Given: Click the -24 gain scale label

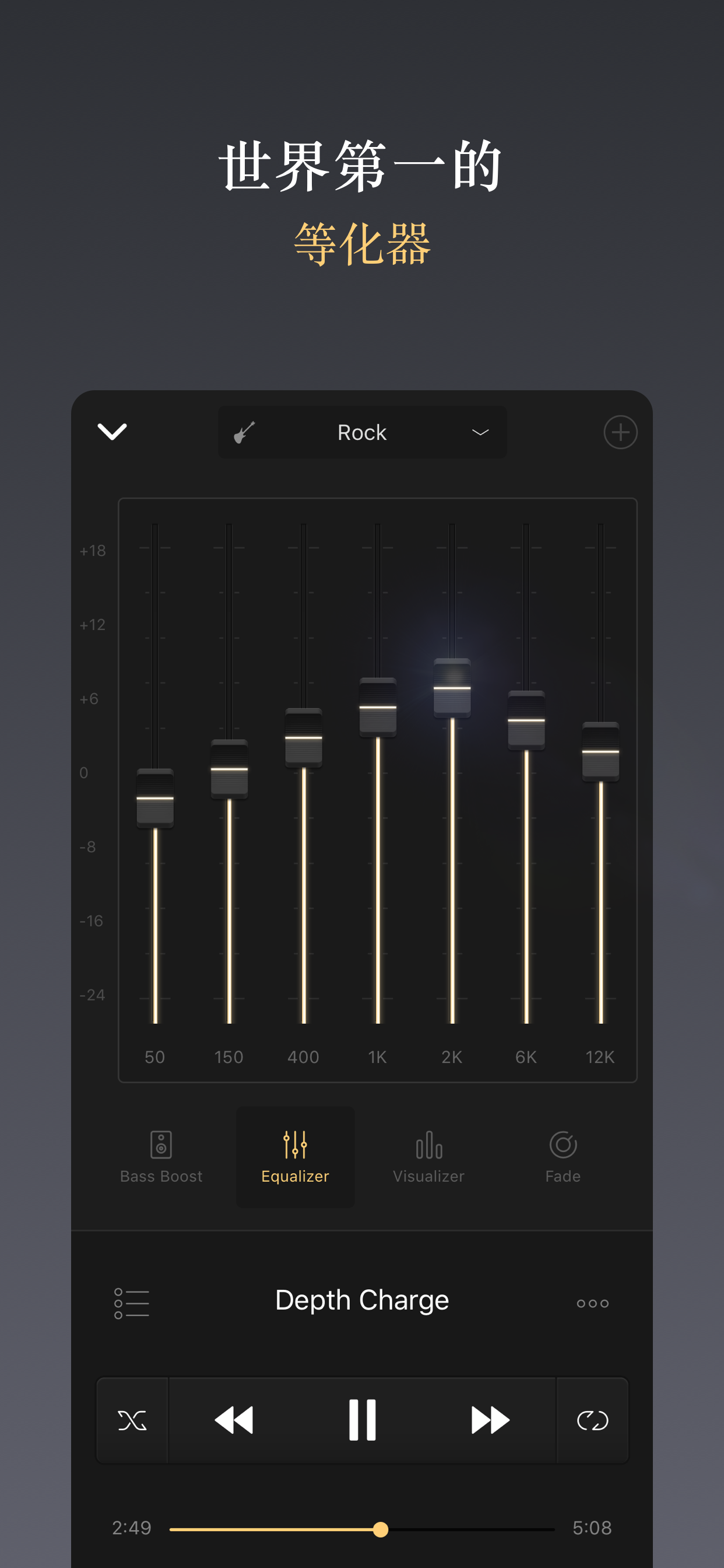Looking at the screenshot, I should [93, 996].
